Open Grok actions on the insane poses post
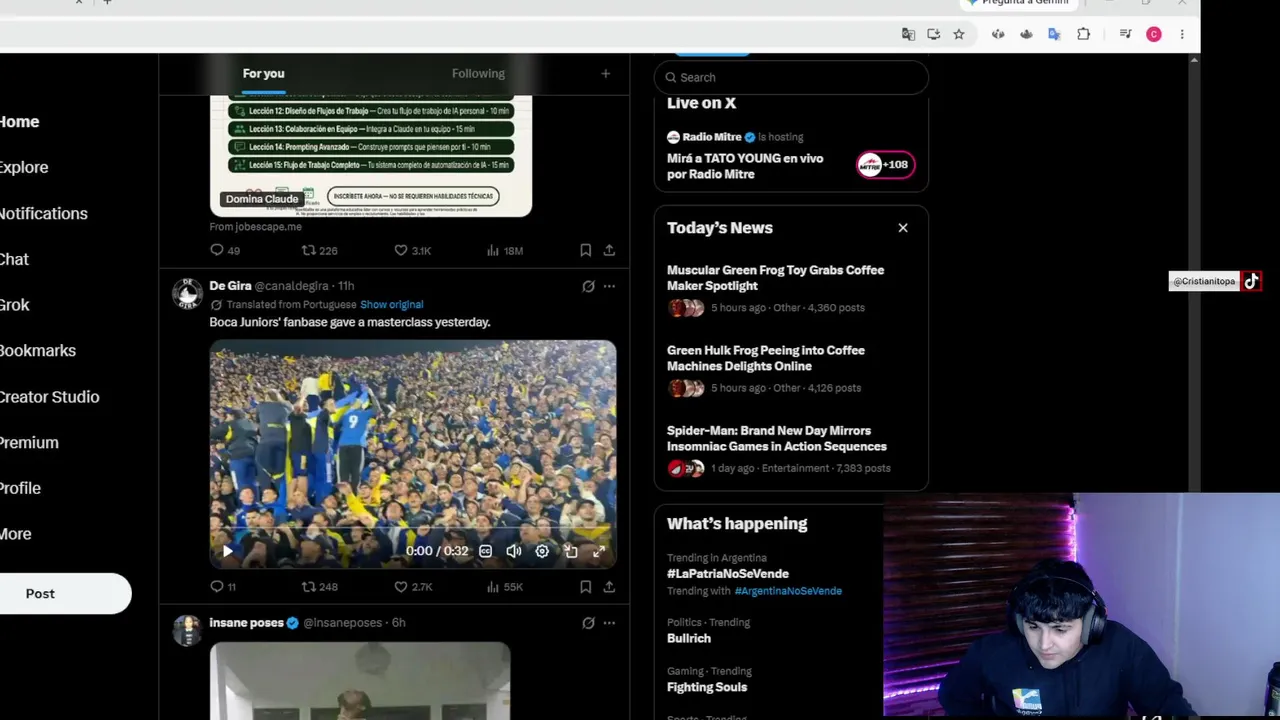1280x720 pixels. 588,623
